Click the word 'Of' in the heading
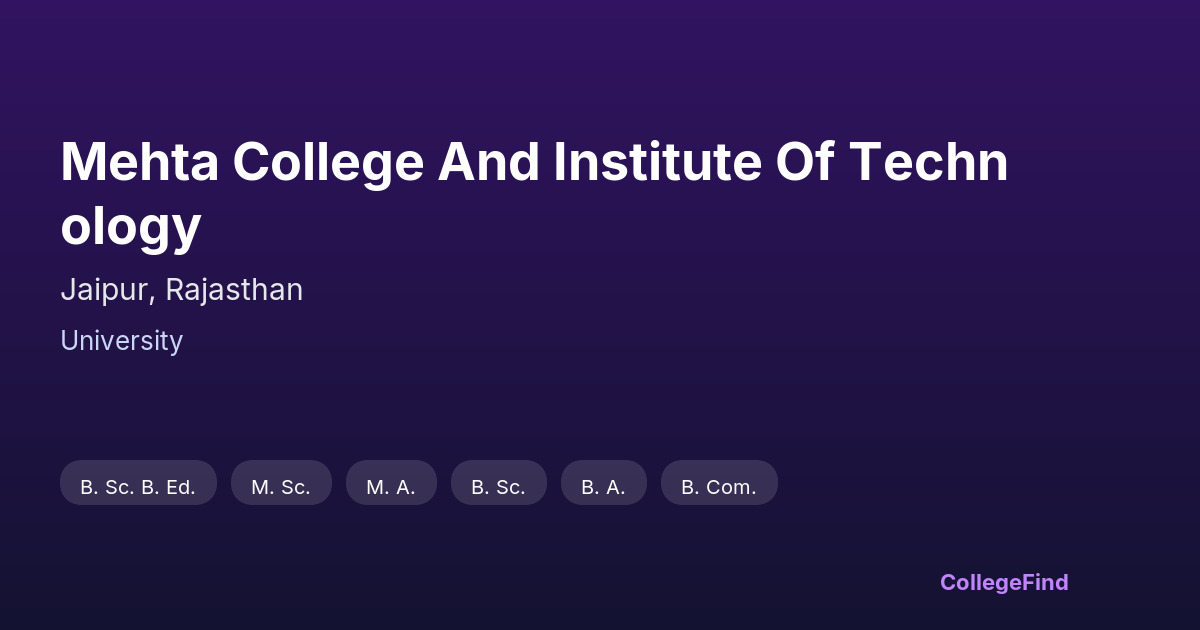The image size is (1200, 630). click(805, 163)
